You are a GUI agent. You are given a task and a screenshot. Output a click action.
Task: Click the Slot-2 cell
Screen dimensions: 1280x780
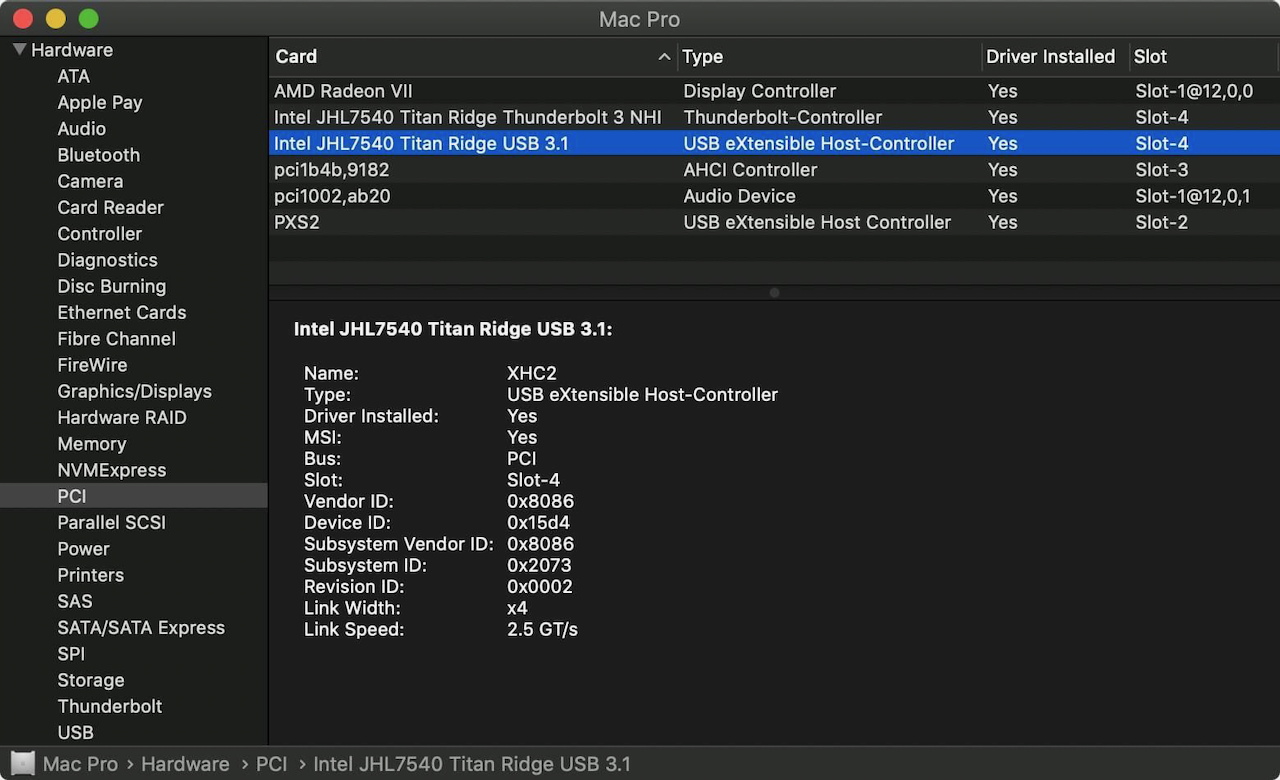pyautogui.click(x=1162, y=222)
